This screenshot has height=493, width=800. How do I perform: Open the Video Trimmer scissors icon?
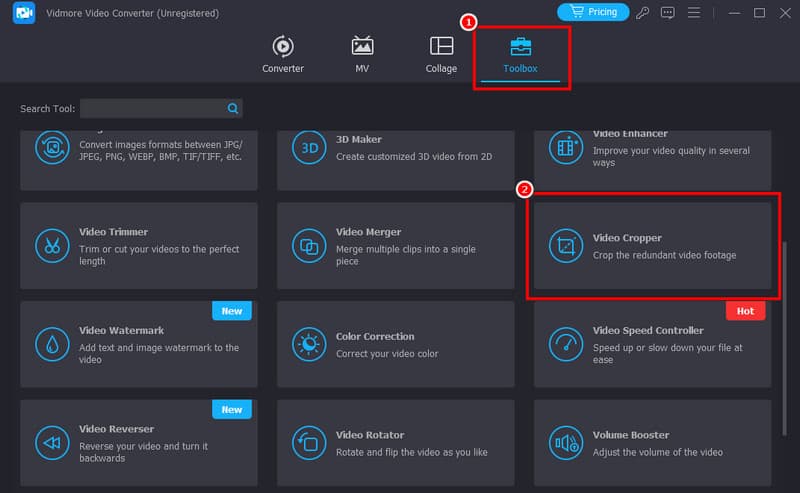pyautogui.click(x=51, y=245)
